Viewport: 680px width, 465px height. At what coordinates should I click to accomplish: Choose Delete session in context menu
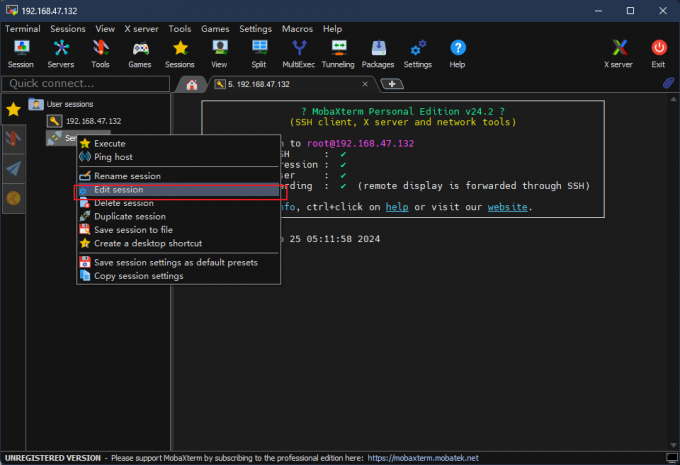pos(178,203)
